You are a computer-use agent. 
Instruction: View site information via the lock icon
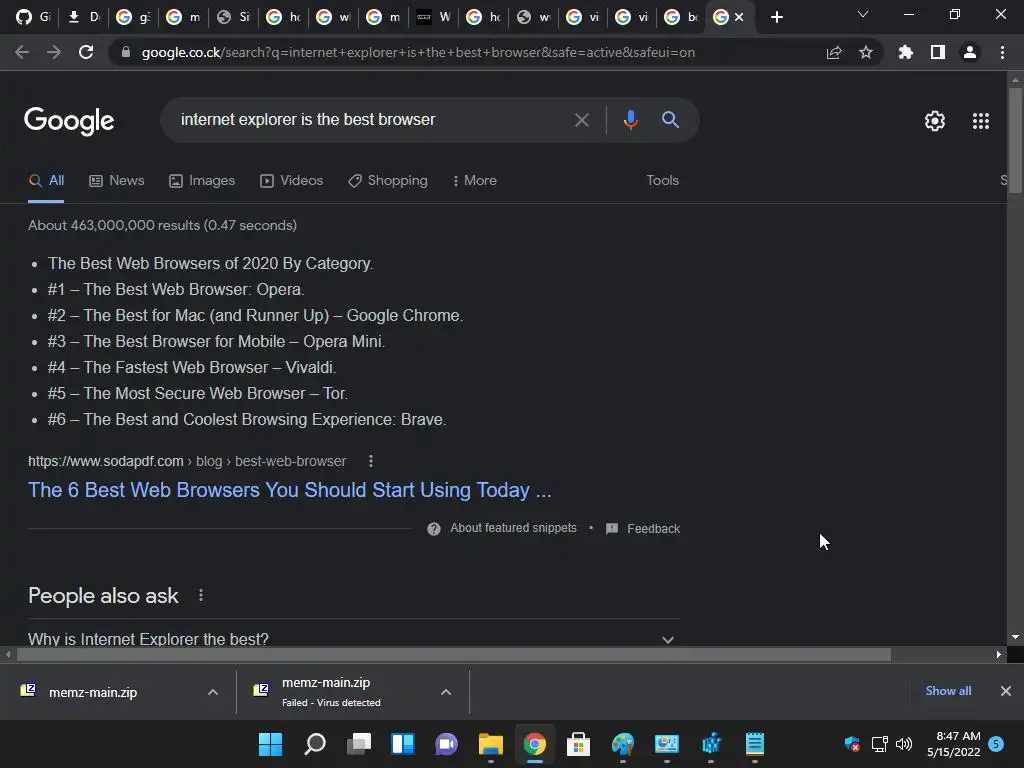(x=126, y=52)
